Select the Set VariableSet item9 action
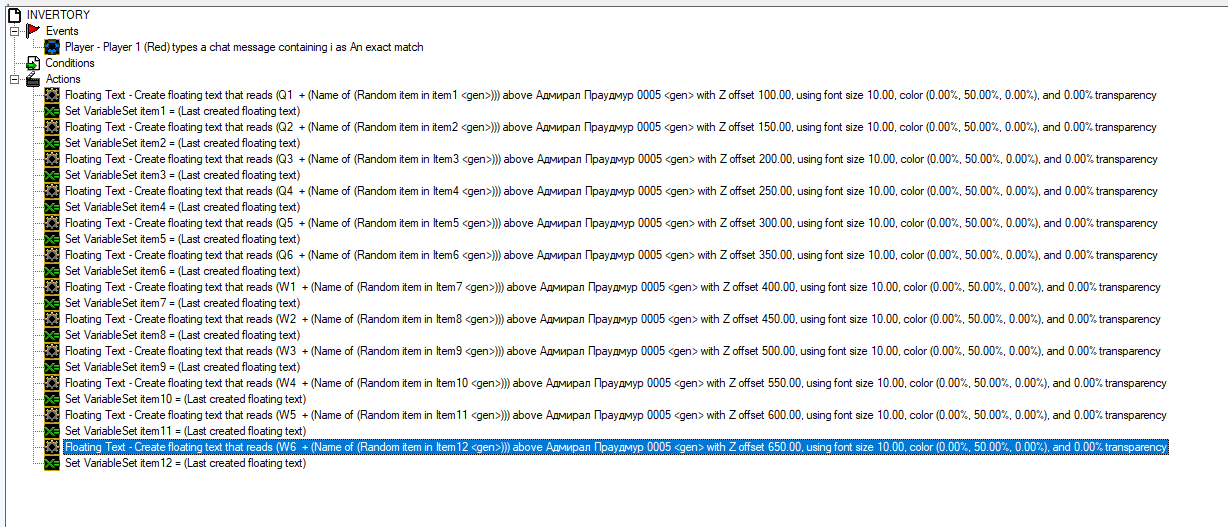The height and width of the screenshot is (527, 1228). 182,367
